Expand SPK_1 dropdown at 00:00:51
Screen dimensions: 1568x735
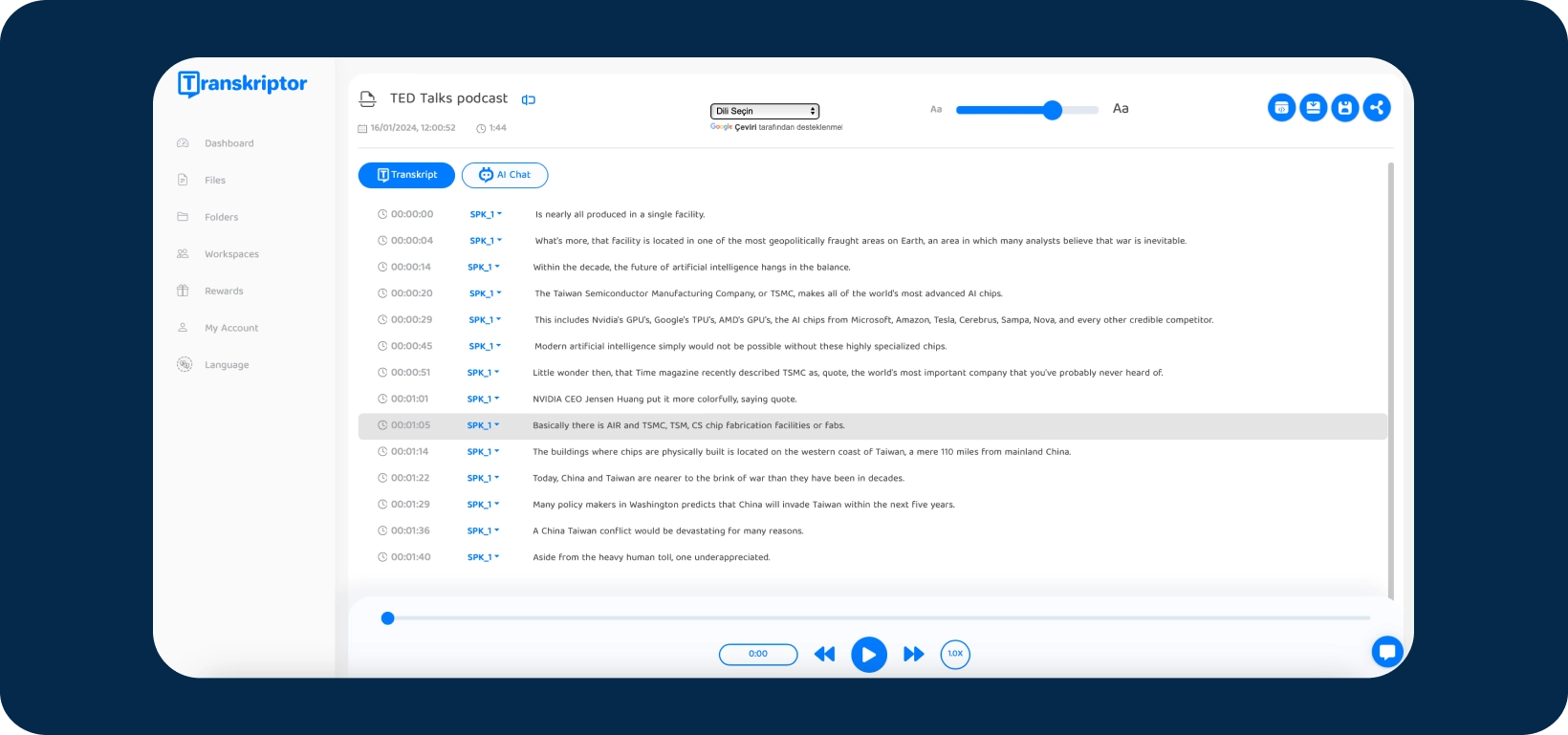pyautogui.click(x=484, y=373)
